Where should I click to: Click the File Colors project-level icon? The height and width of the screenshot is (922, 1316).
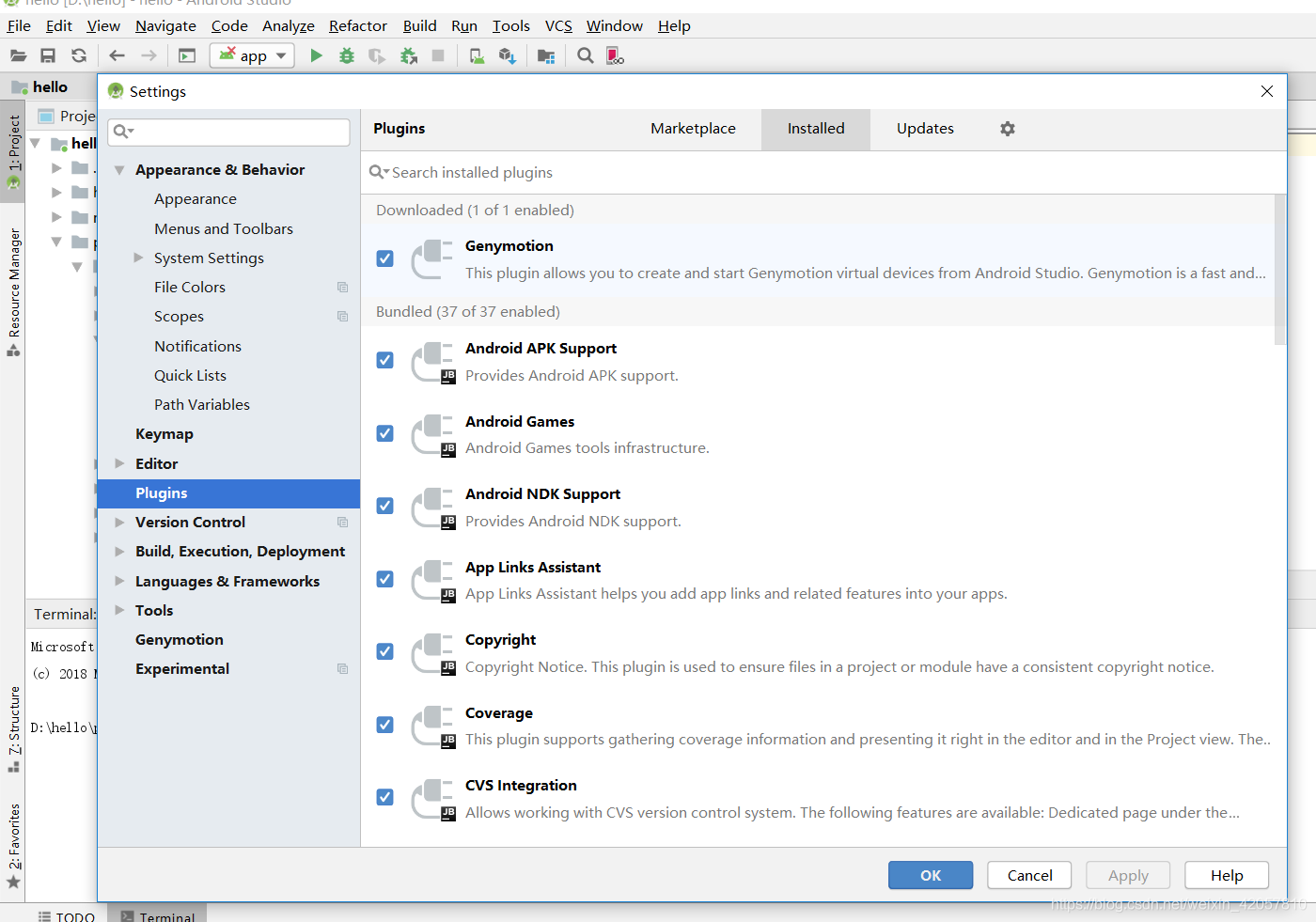click(342, 288)
